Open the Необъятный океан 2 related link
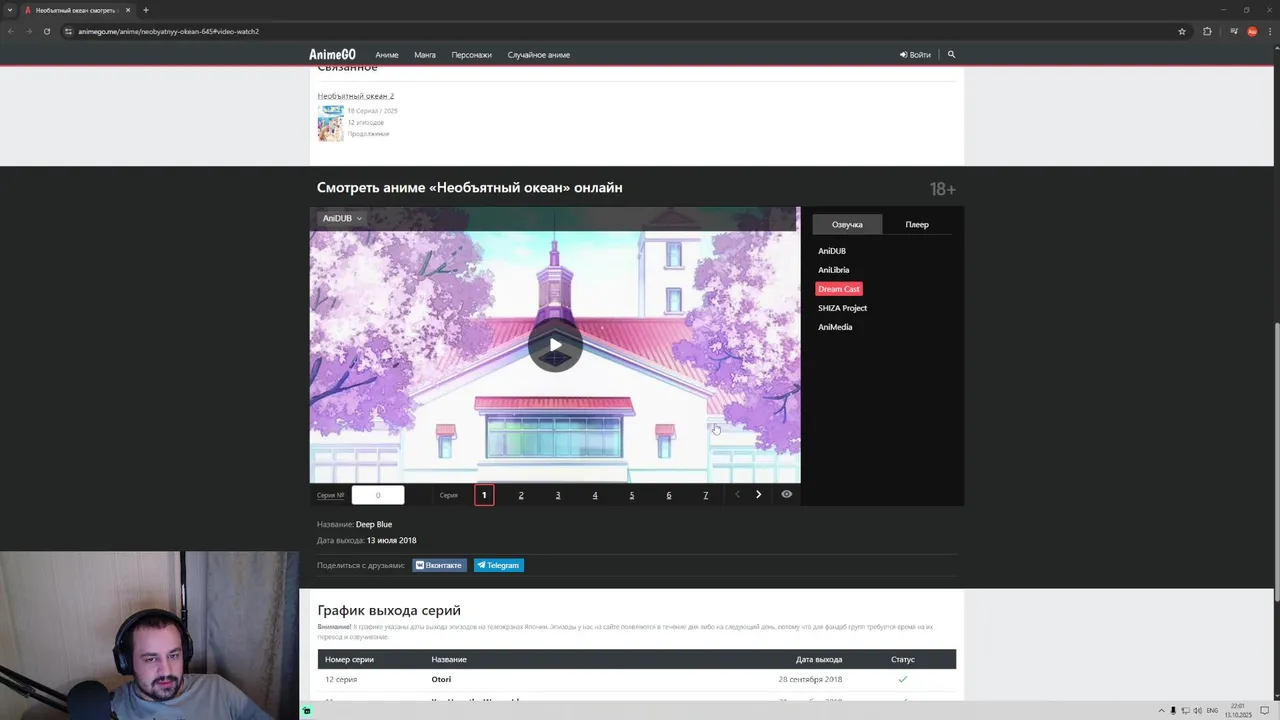This screenshot has width=1280, height=720. 356,96
